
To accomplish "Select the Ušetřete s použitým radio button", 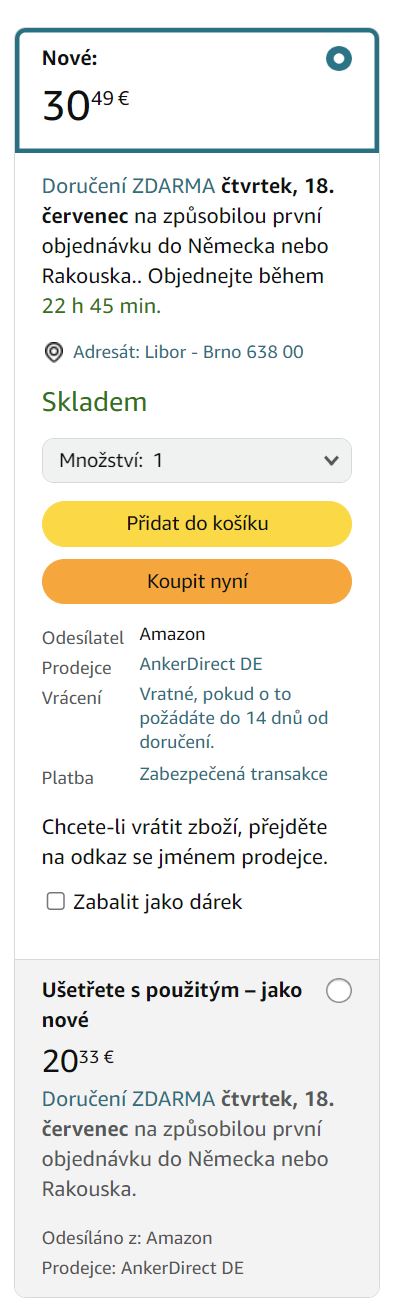I will pos(339,991).
